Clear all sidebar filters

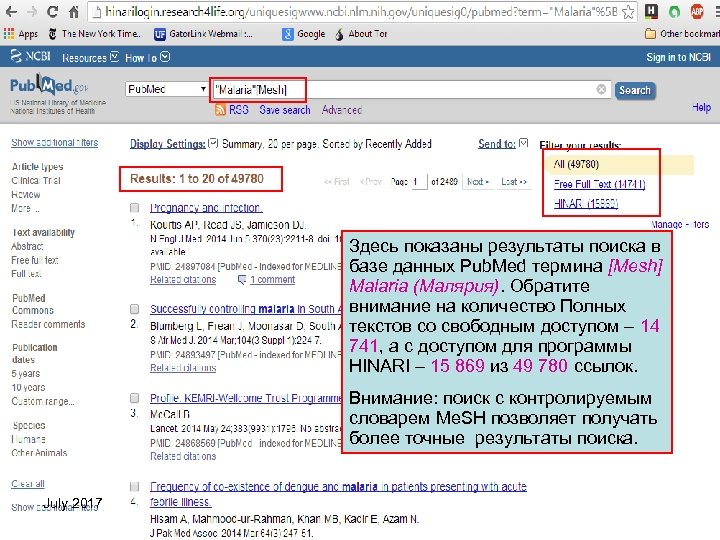pyautogui.click(x=28, y=484)
